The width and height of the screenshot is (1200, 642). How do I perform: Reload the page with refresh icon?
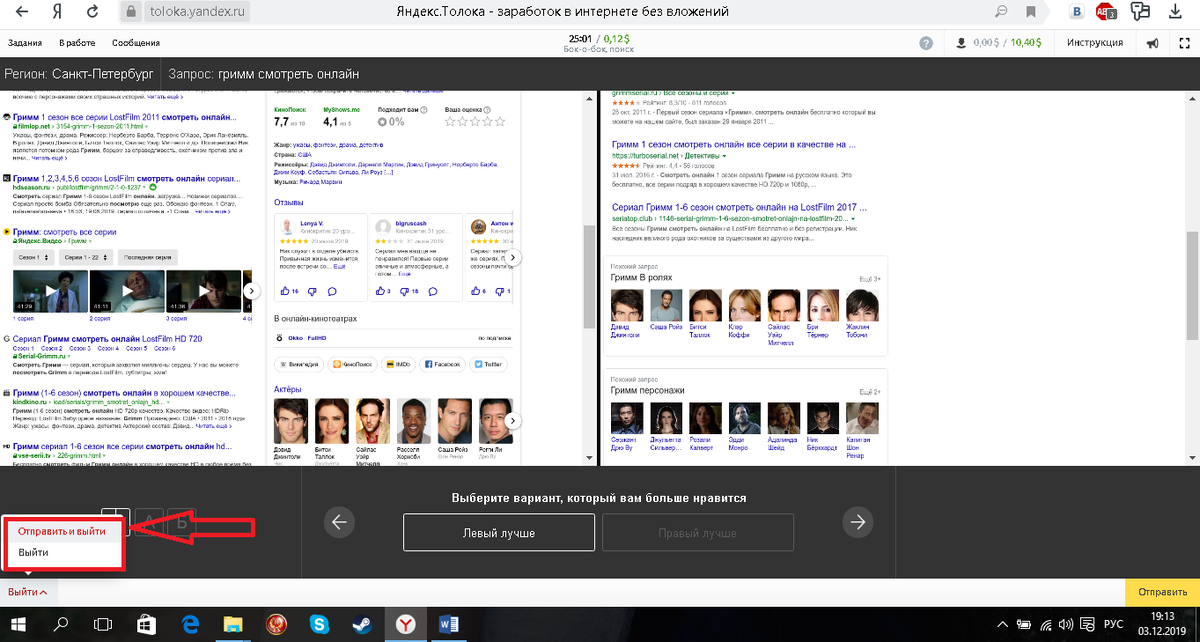pyautogui.click(x=93, y=12)
